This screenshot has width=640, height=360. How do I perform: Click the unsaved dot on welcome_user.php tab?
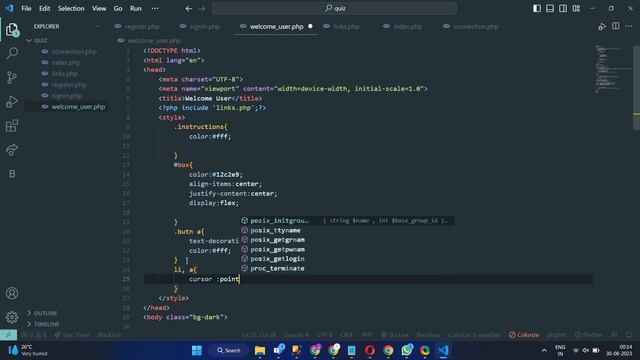coord(310,26)
